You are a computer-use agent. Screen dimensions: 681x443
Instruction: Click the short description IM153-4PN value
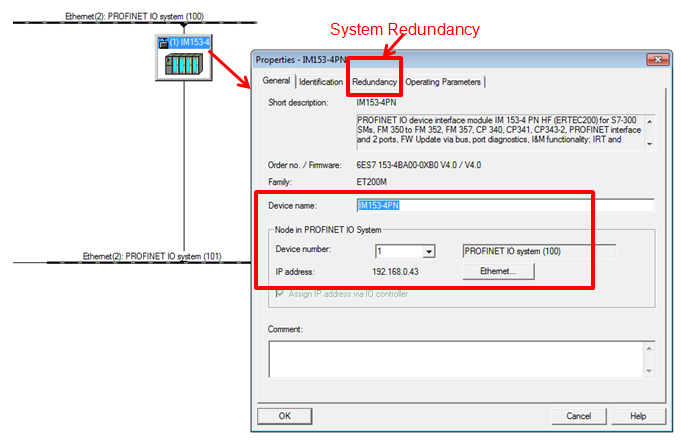[376, 102]
